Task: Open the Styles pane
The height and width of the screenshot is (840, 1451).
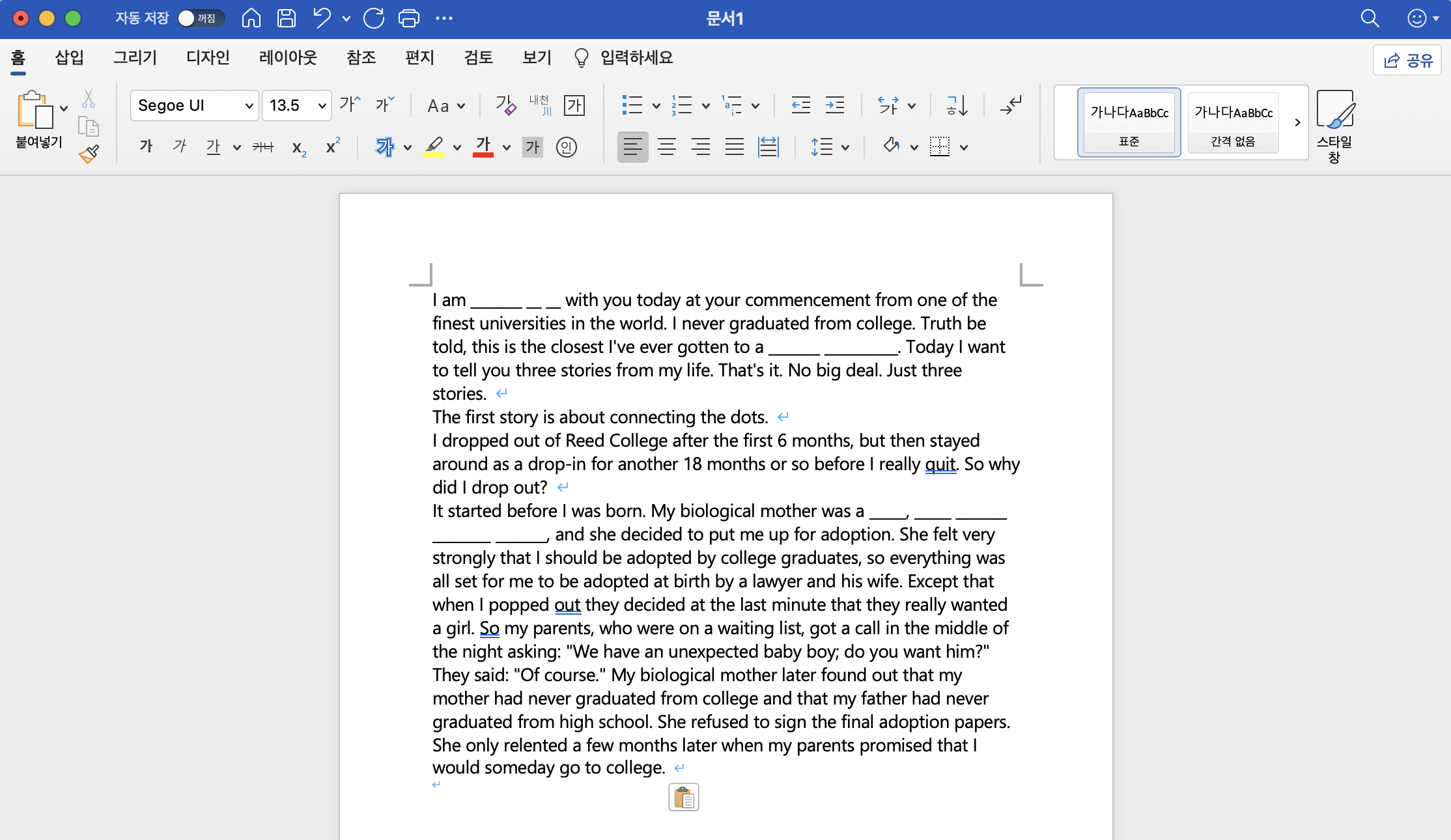Action: click(1334, 126)
